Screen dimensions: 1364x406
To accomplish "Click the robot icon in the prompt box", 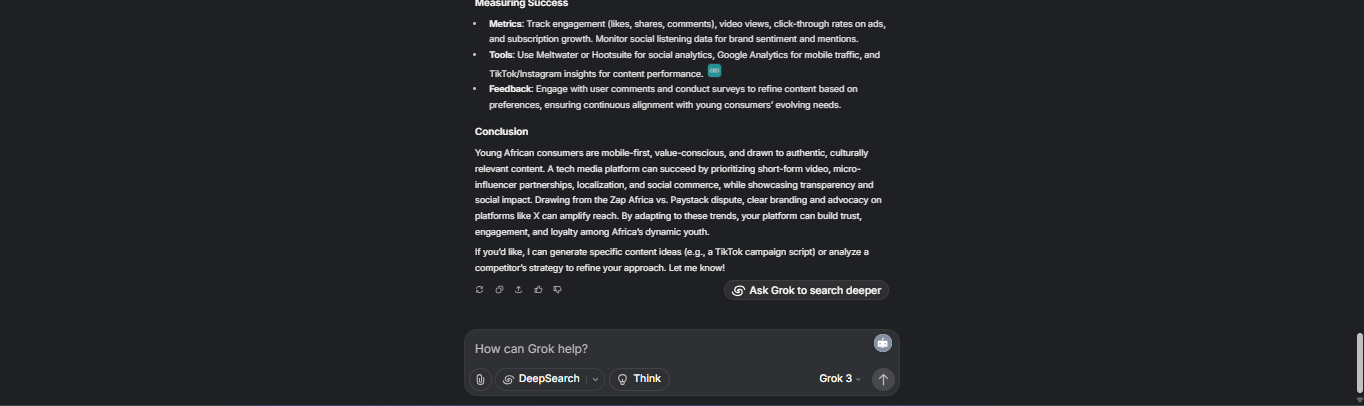I will (882, 343).
